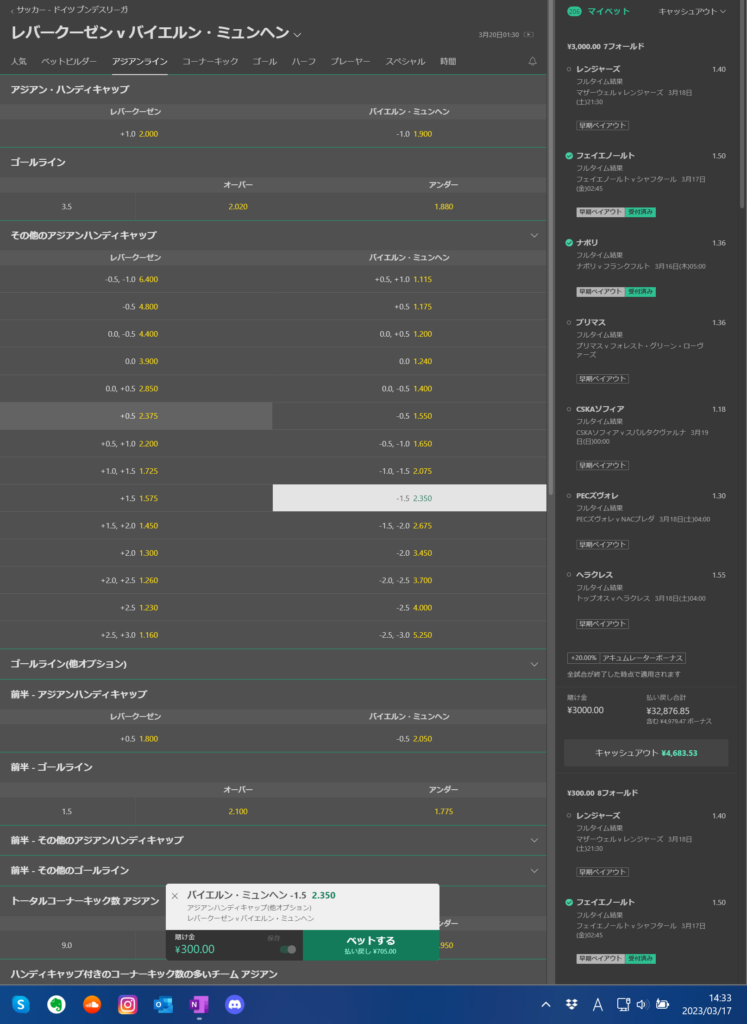Click the green ベットする button
Image resolution: width=747 pixels, height=1024 pixels.
click(371, 945)
